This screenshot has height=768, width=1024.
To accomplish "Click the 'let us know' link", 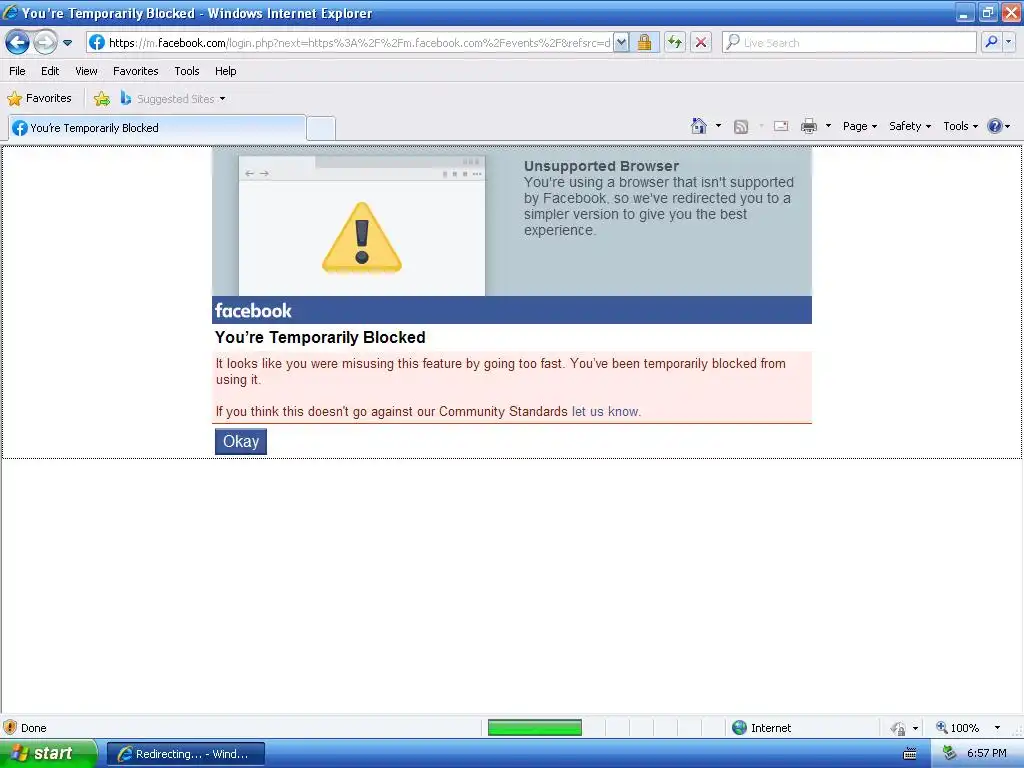I will point(605,411).
